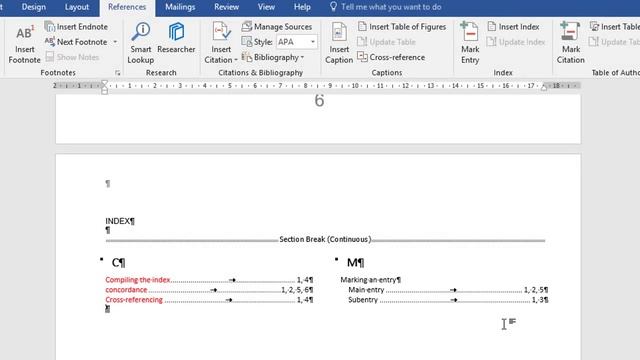
Task: Click Insert Table of Authorities button
Action: 614,27
